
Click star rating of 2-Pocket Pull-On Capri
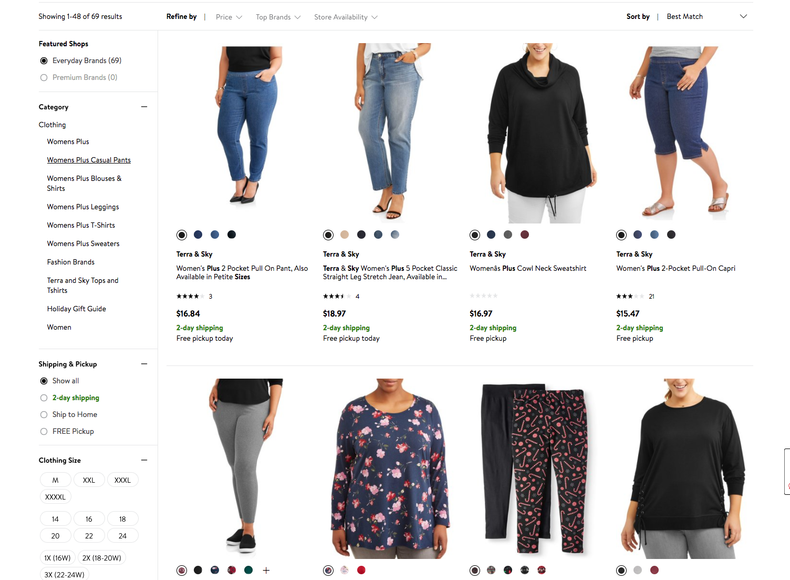pos(629,297)
